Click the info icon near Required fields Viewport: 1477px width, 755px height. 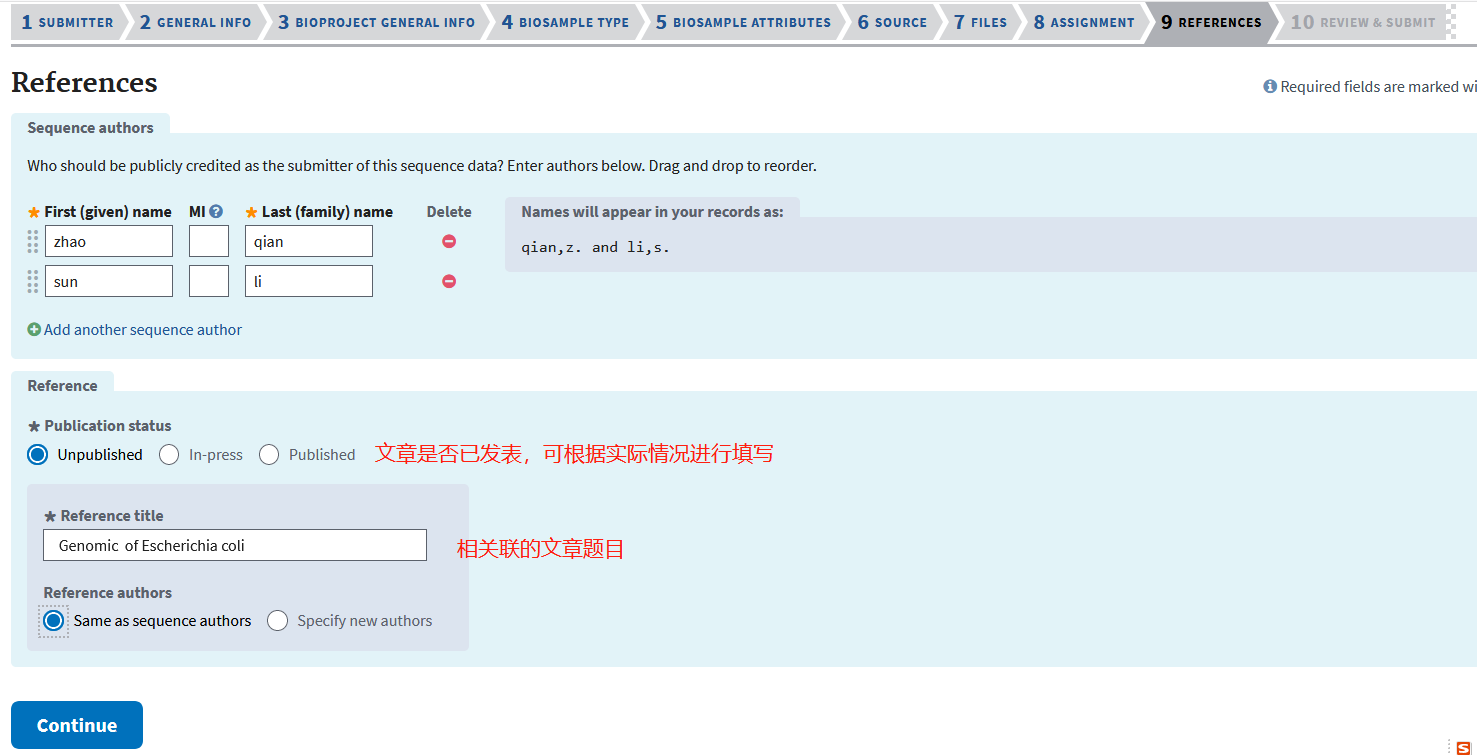(x=1270, y=87)
